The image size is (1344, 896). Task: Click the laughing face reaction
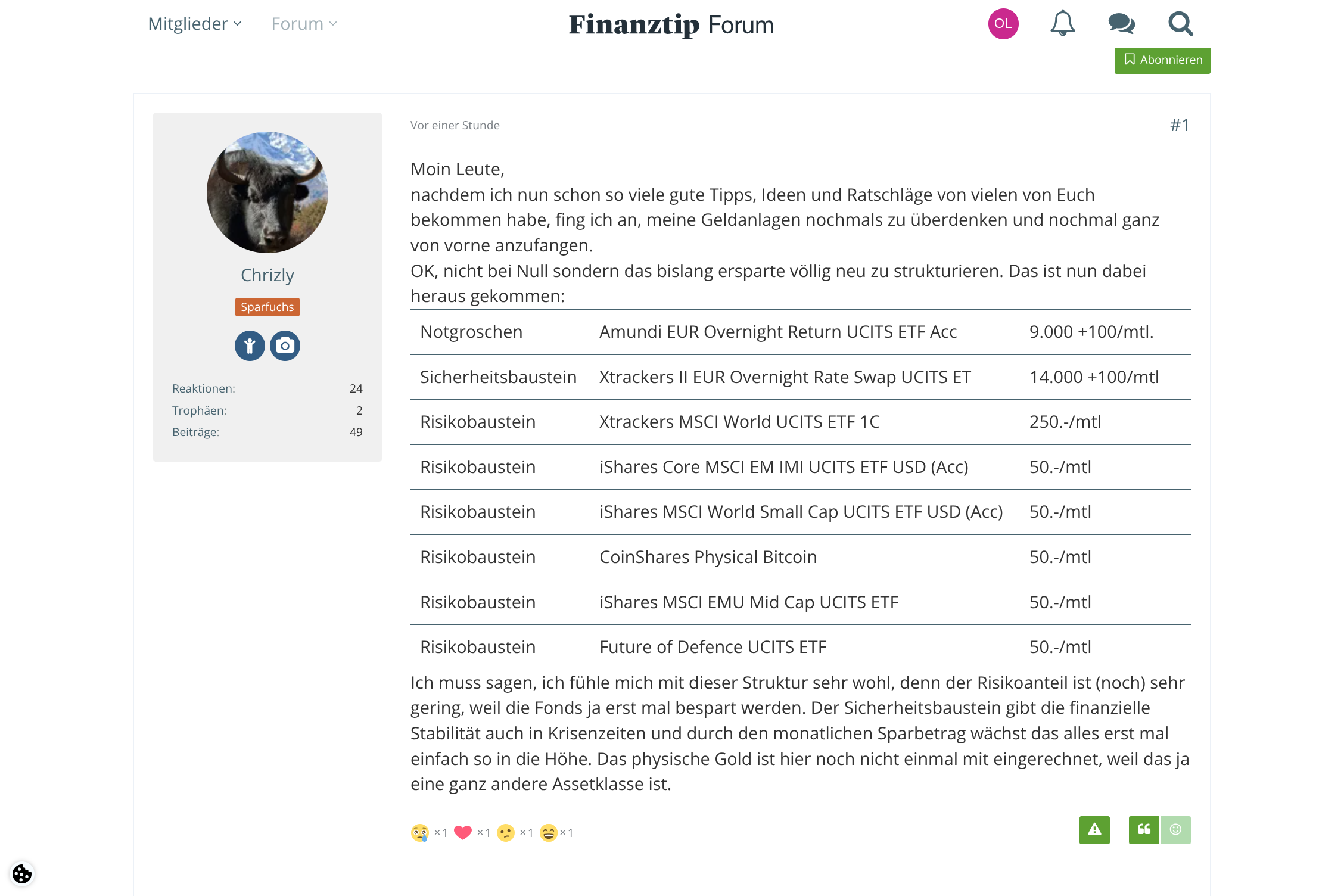click(x=549, y=833)
